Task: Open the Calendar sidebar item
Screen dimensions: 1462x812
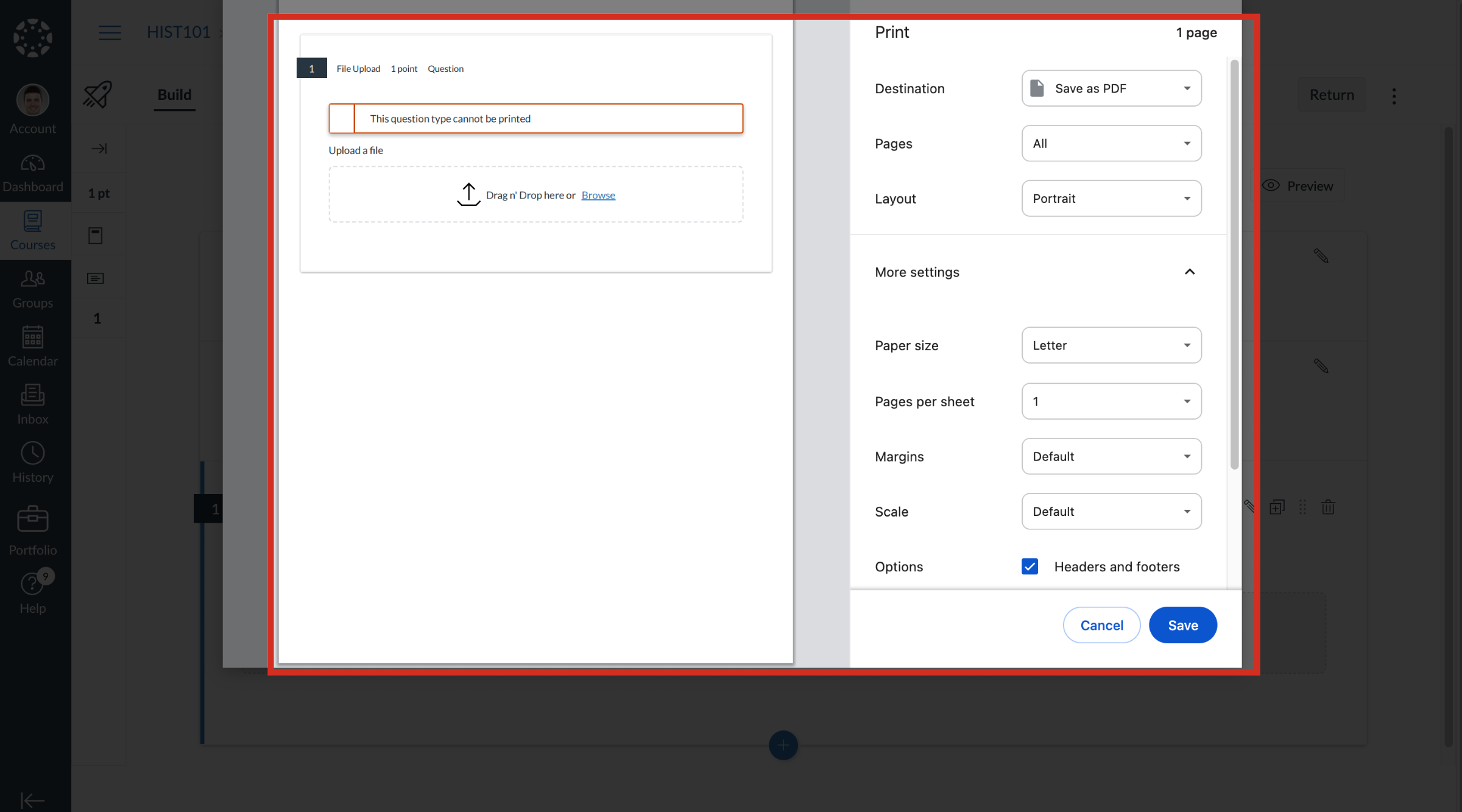Action: coord(33,347)
